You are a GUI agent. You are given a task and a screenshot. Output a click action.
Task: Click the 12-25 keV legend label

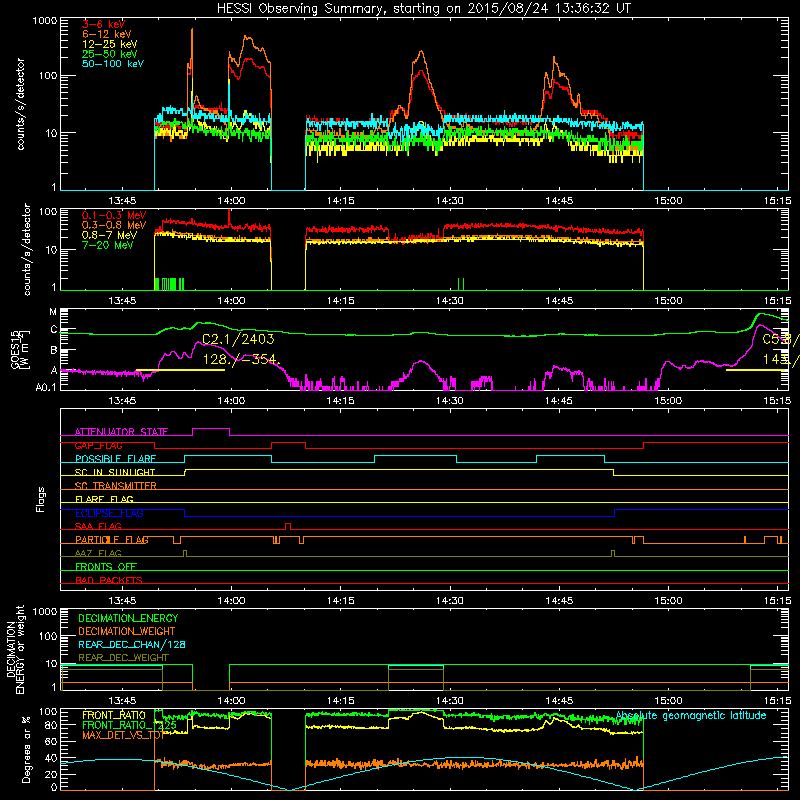click(x=110, y=44)
